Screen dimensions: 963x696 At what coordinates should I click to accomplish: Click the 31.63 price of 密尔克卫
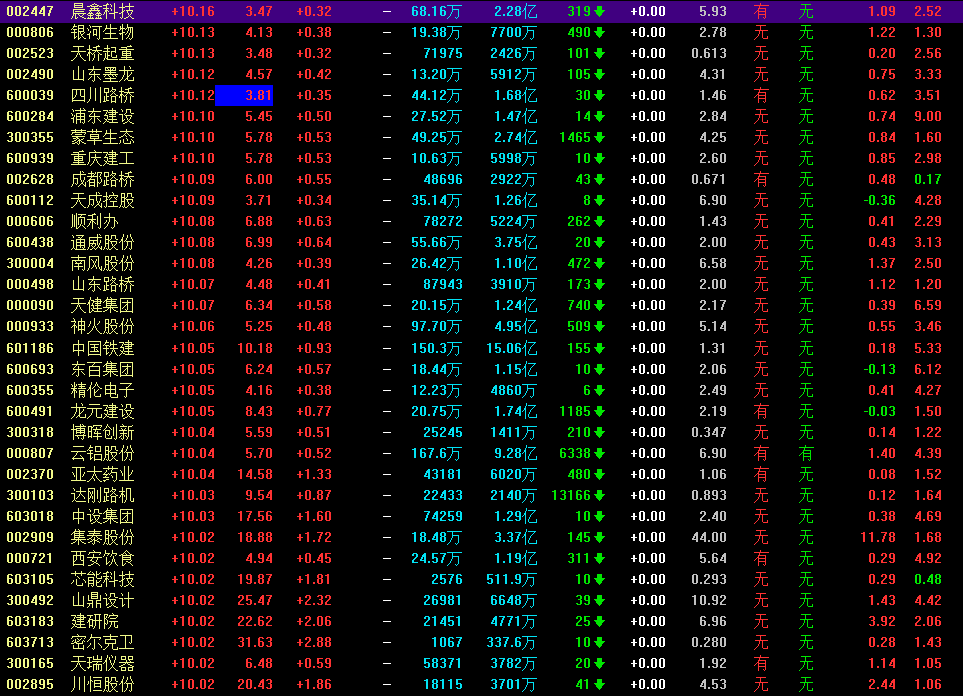(255, 642)
